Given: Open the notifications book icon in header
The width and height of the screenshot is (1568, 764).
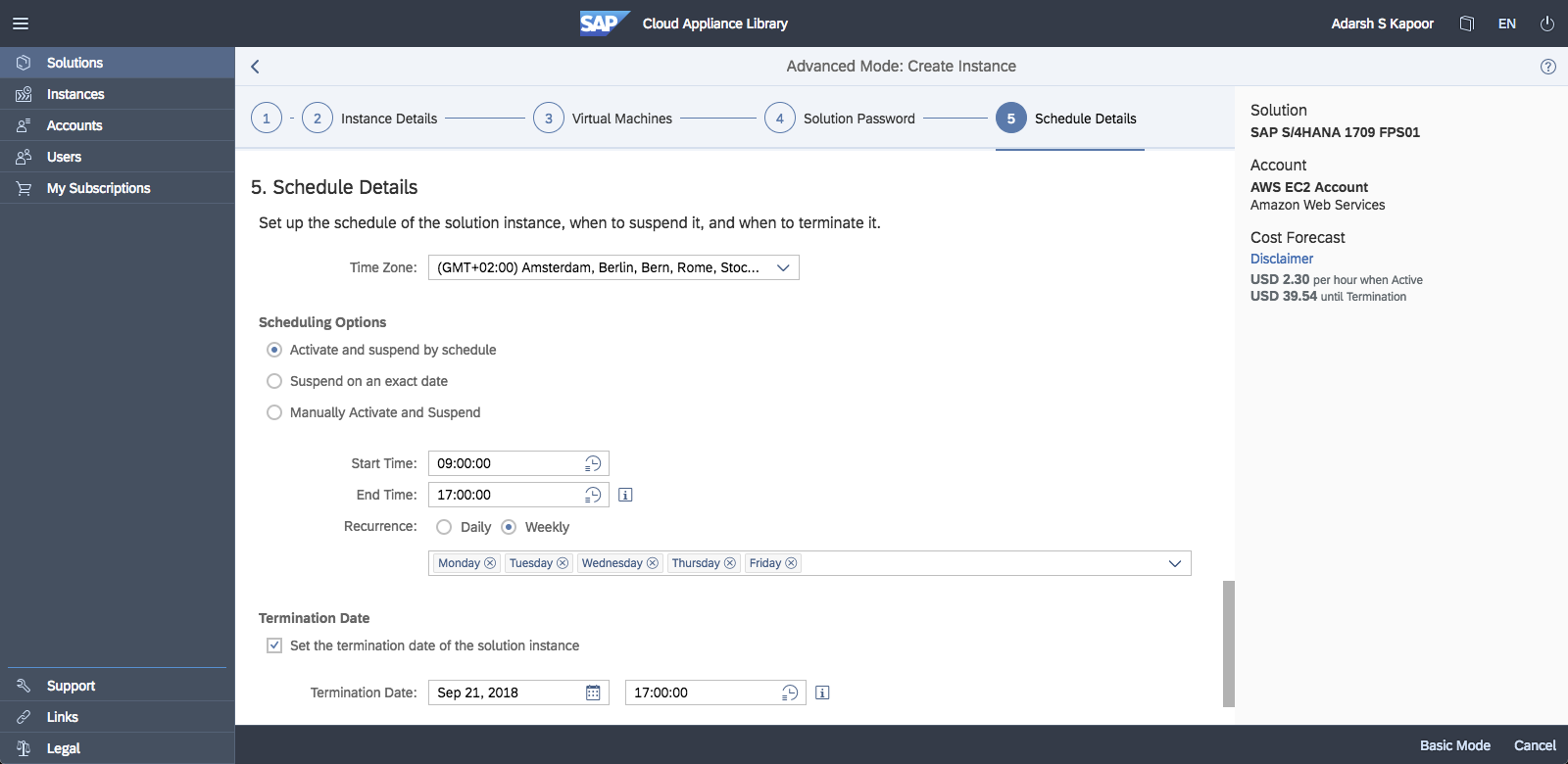Looking at the screenshot, I should [1467, 24].
